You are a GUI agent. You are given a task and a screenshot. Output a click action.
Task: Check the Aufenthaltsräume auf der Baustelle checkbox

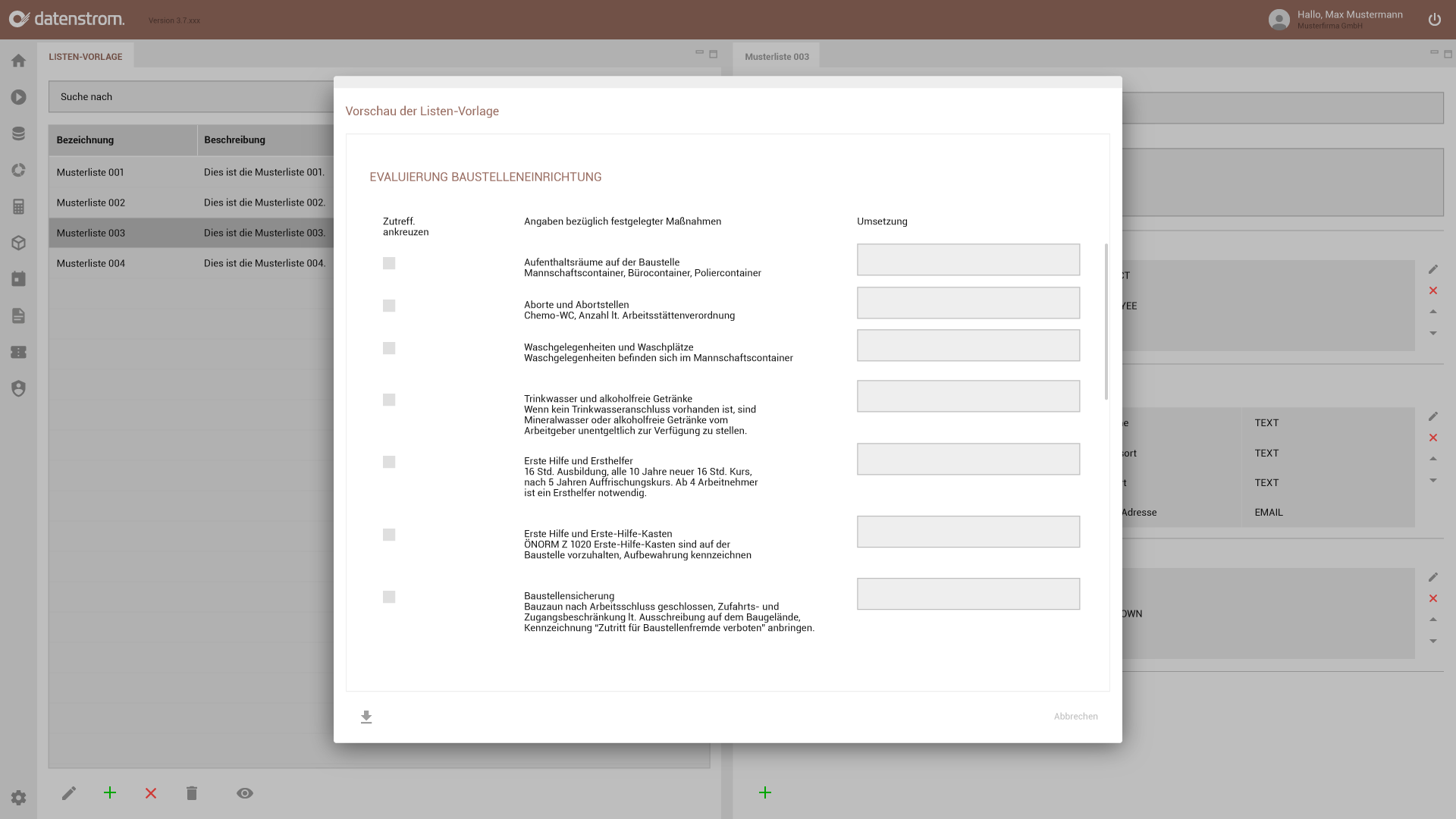[x=389, y=263]
